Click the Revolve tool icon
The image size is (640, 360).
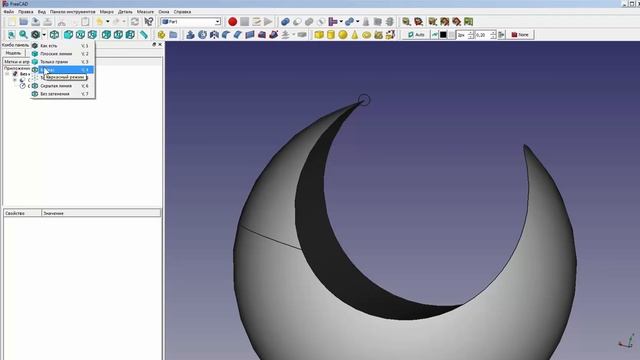coord(202,35)
